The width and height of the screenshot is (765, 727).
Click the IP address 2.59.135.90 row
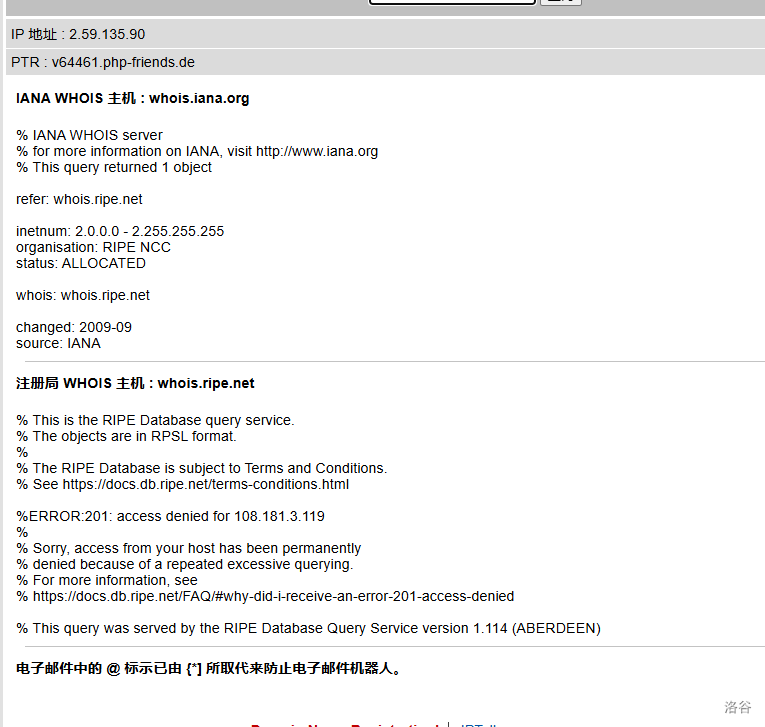pyautogui.click(x=78, y=34)
